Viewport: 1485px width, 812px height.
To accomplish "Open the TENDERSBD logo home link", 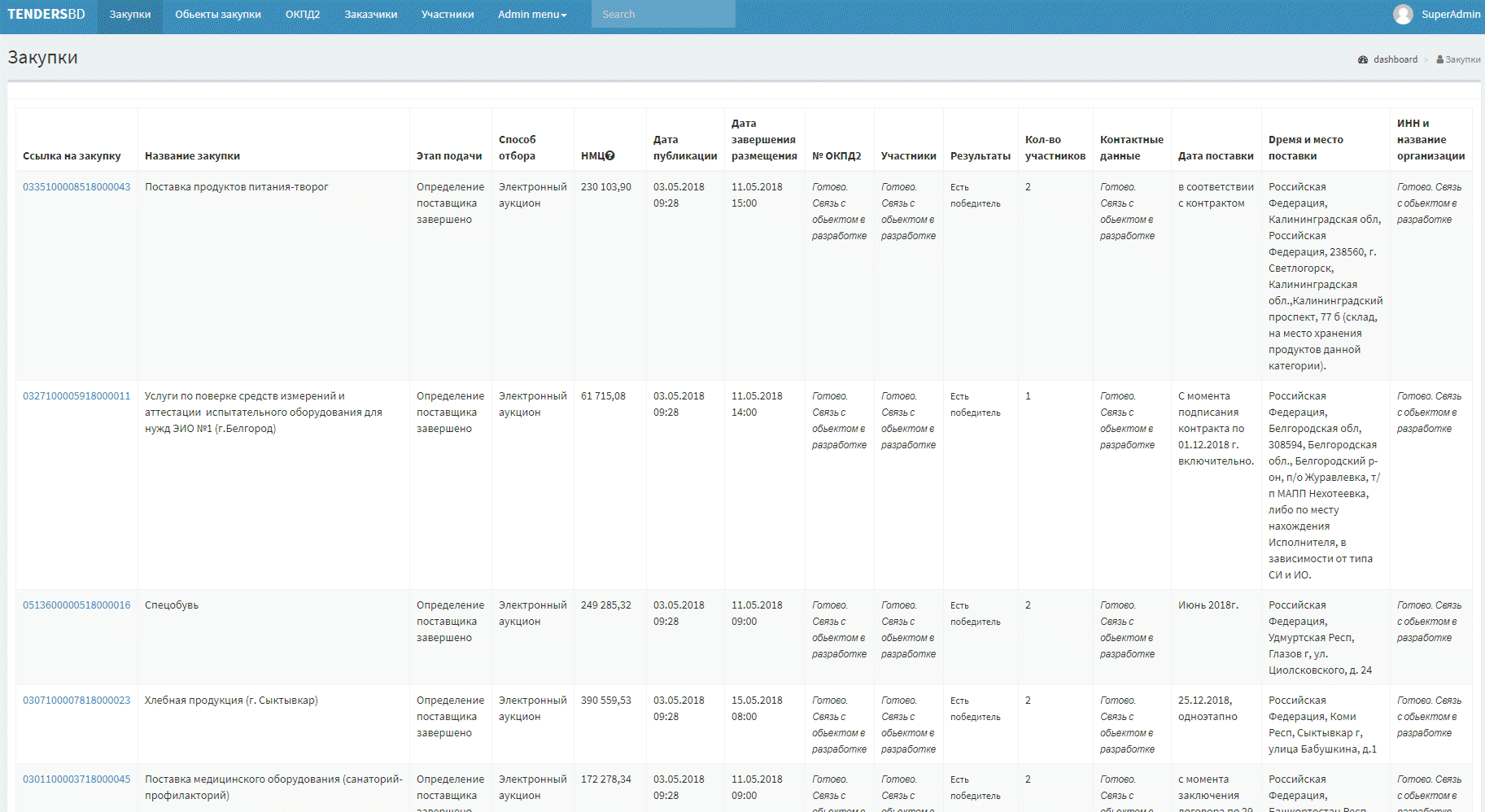I will [x=46, y=14].
